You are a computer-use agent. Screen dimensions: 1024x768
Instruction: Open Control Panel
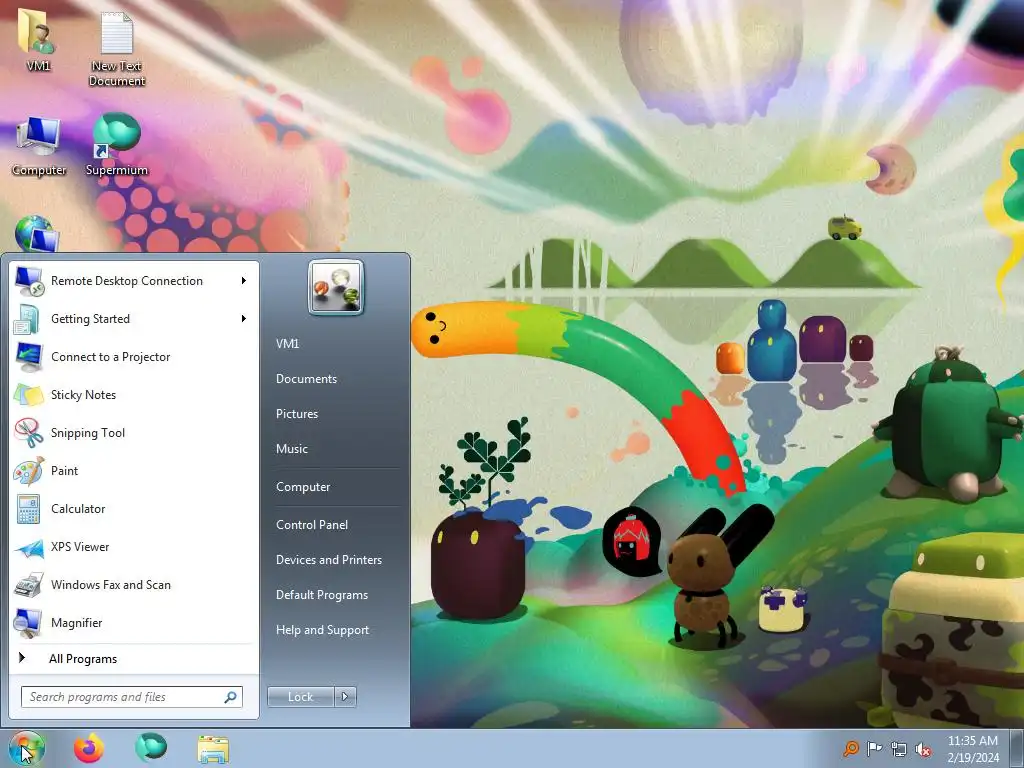point(312,524)
